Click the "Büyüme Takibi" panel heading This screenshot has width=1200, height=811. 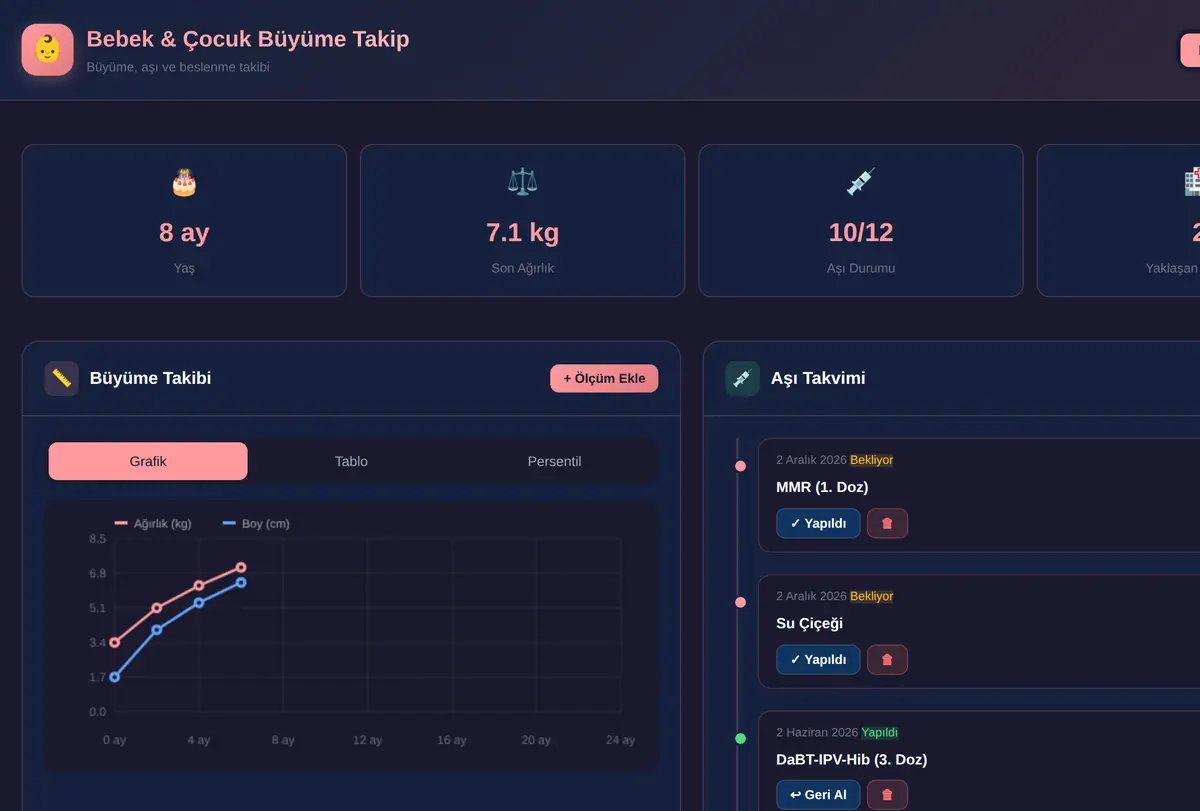pyautogui.click(x=150, y=378)
